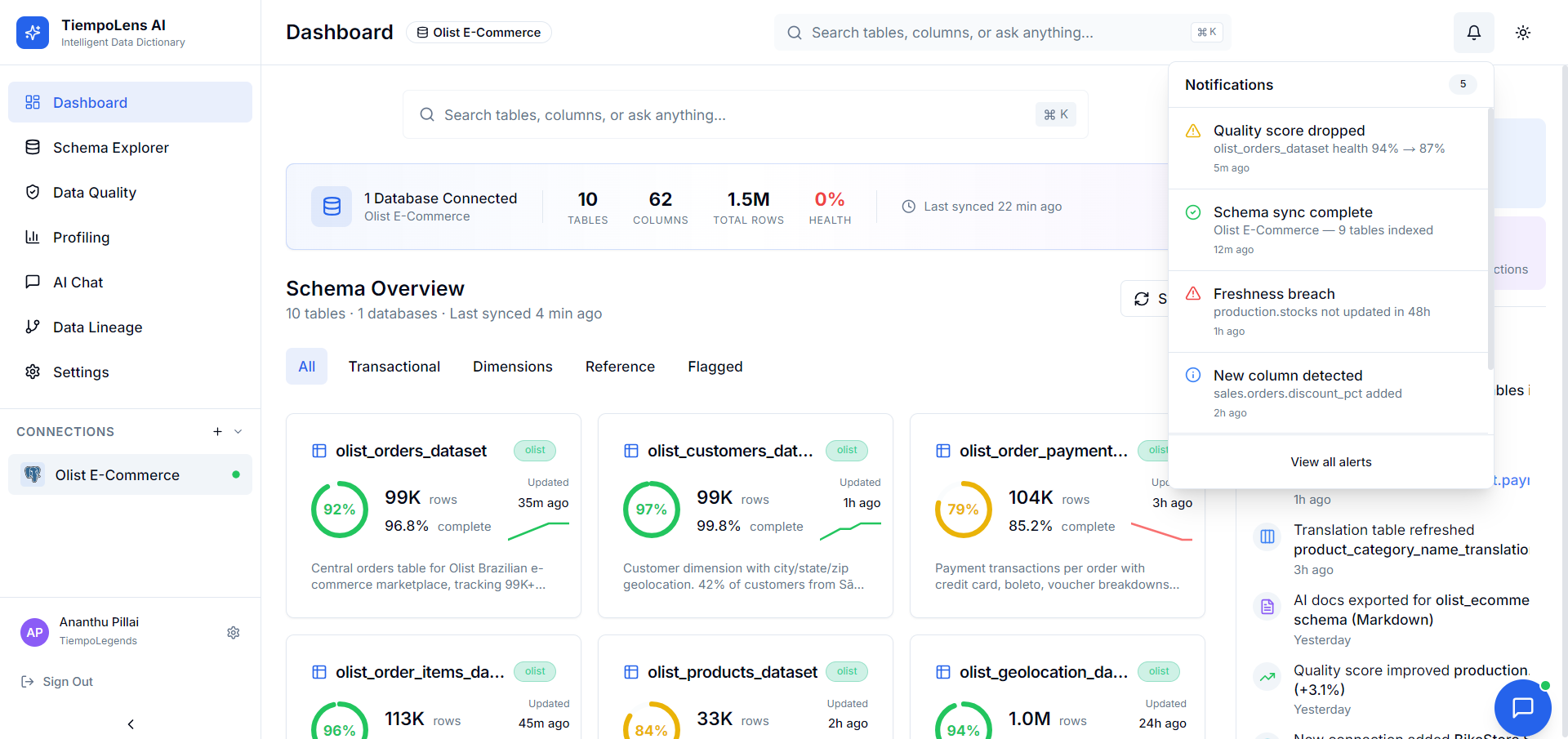Open the olist_customers_dat... table card title
Screen dimensions: 1568x739
click(730, 451)
